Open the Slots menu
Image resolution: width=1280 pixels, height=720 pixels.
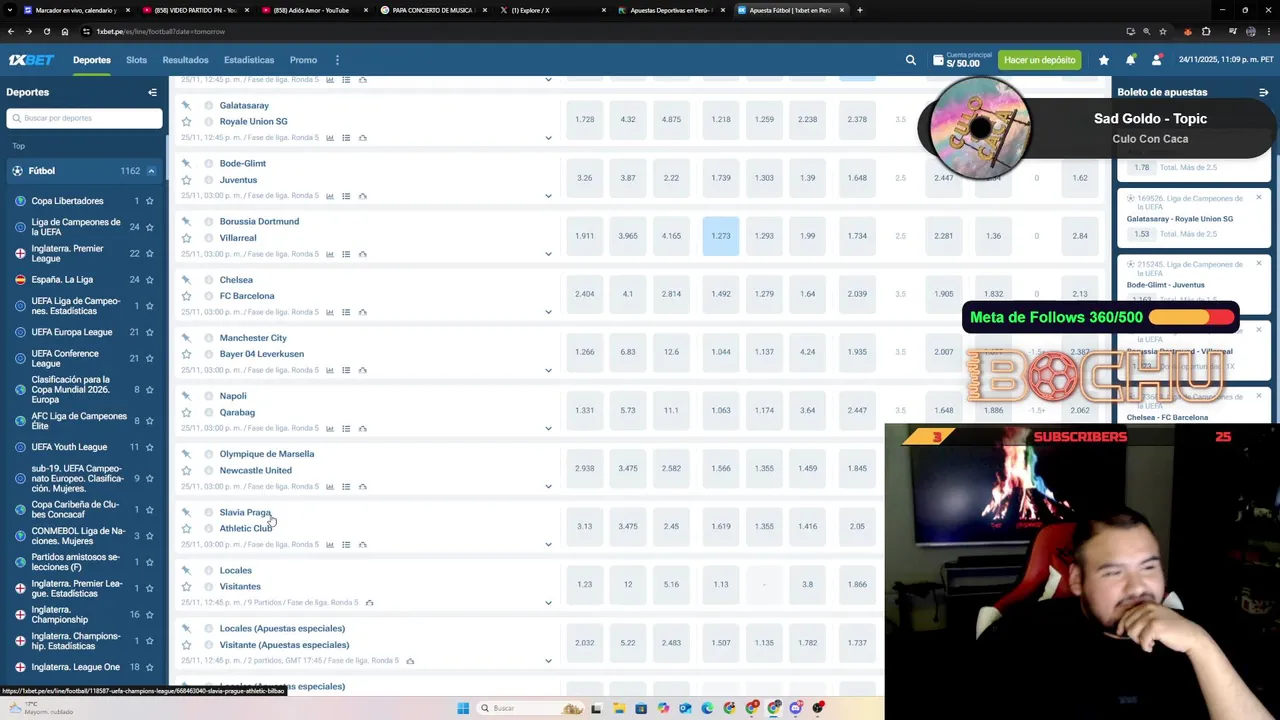pyautogui.click(x=136, y=60)
